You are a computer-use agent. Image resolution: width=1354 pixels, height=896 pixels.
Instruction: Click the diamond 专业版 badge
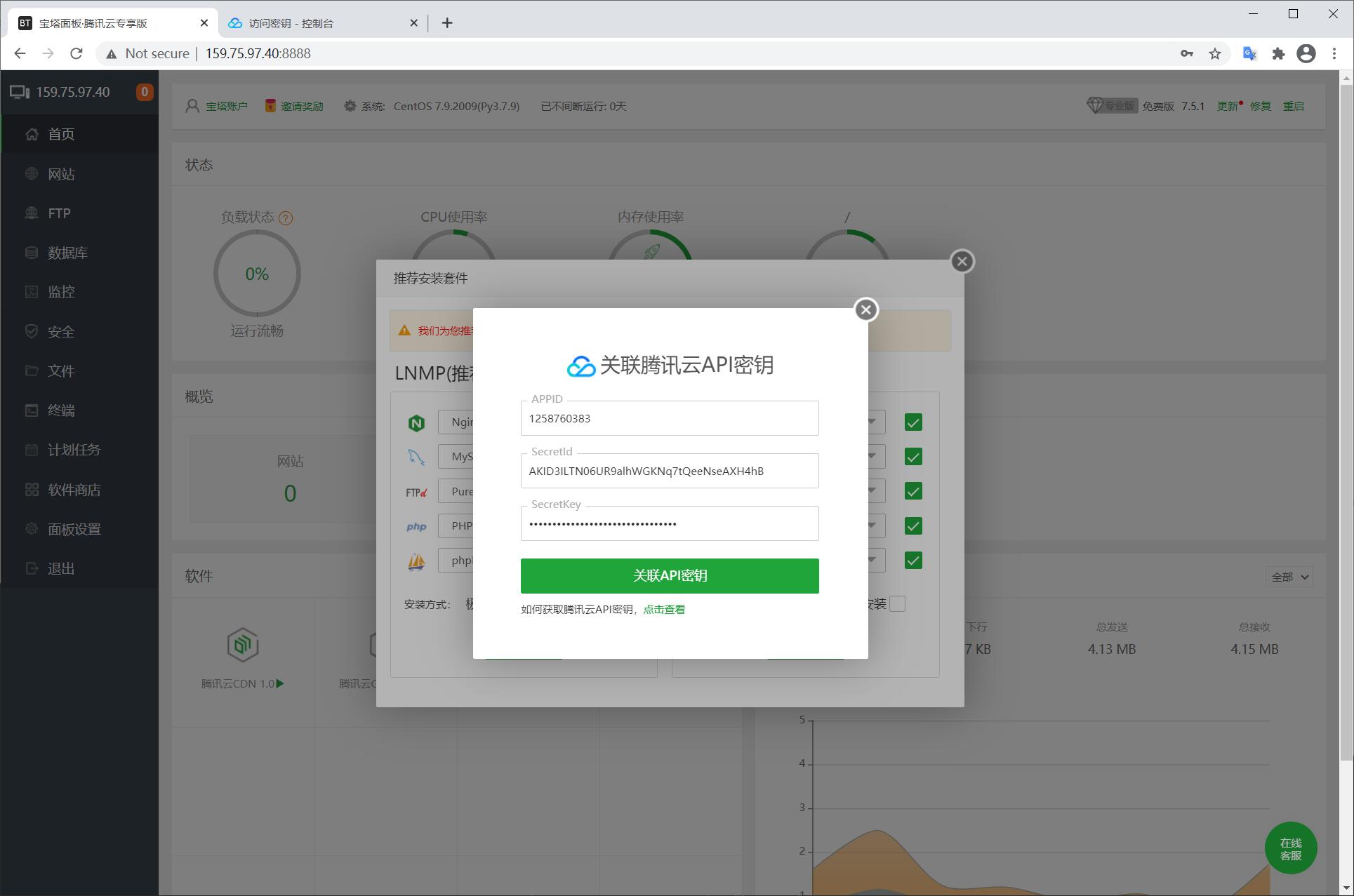pos(1112,106)
